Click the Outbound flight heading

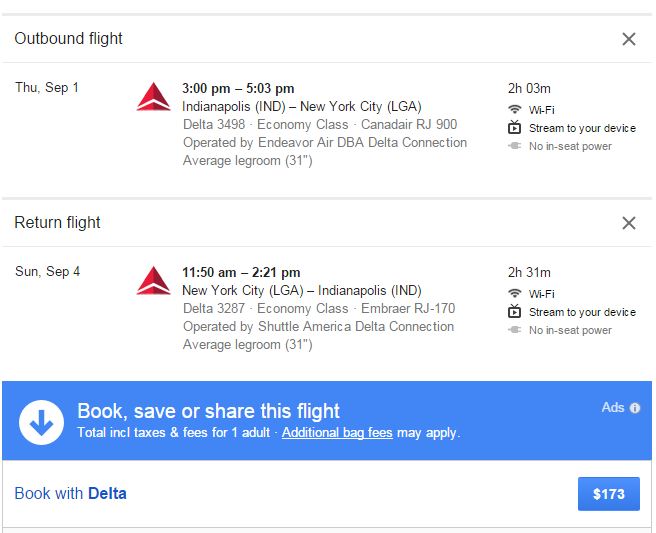(x=68, y=39)
